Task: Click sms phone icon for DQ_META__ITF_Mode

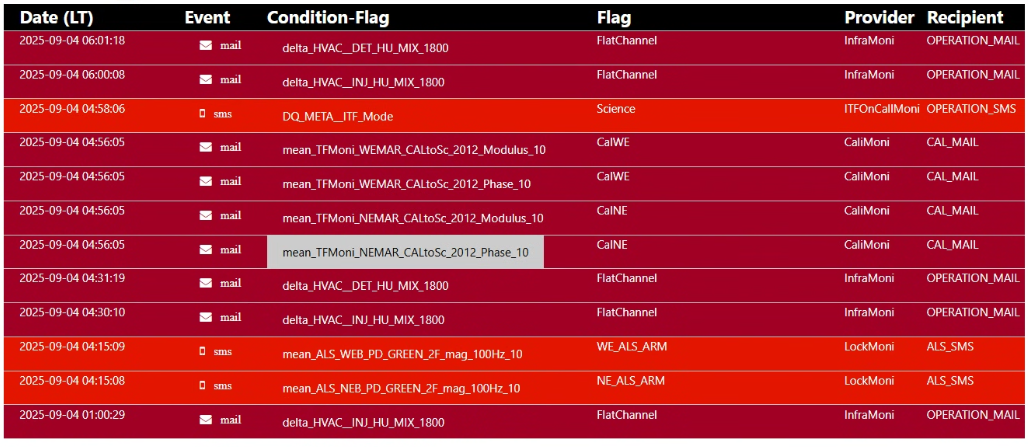Action: (x=202, y=113)
